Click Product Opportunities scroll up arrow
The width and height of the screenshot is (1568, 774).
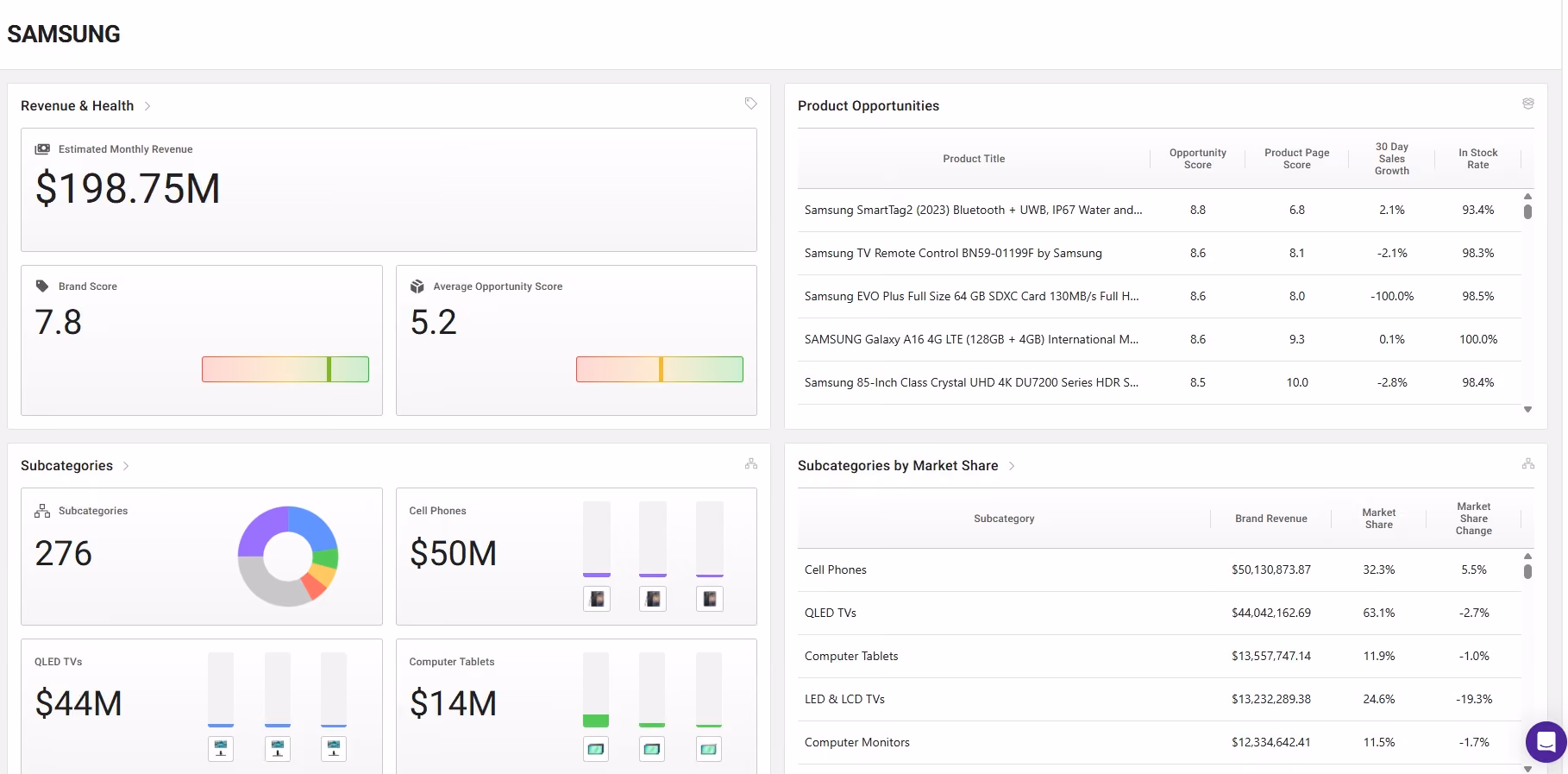pyautogui.click(x=1527, y=197)
